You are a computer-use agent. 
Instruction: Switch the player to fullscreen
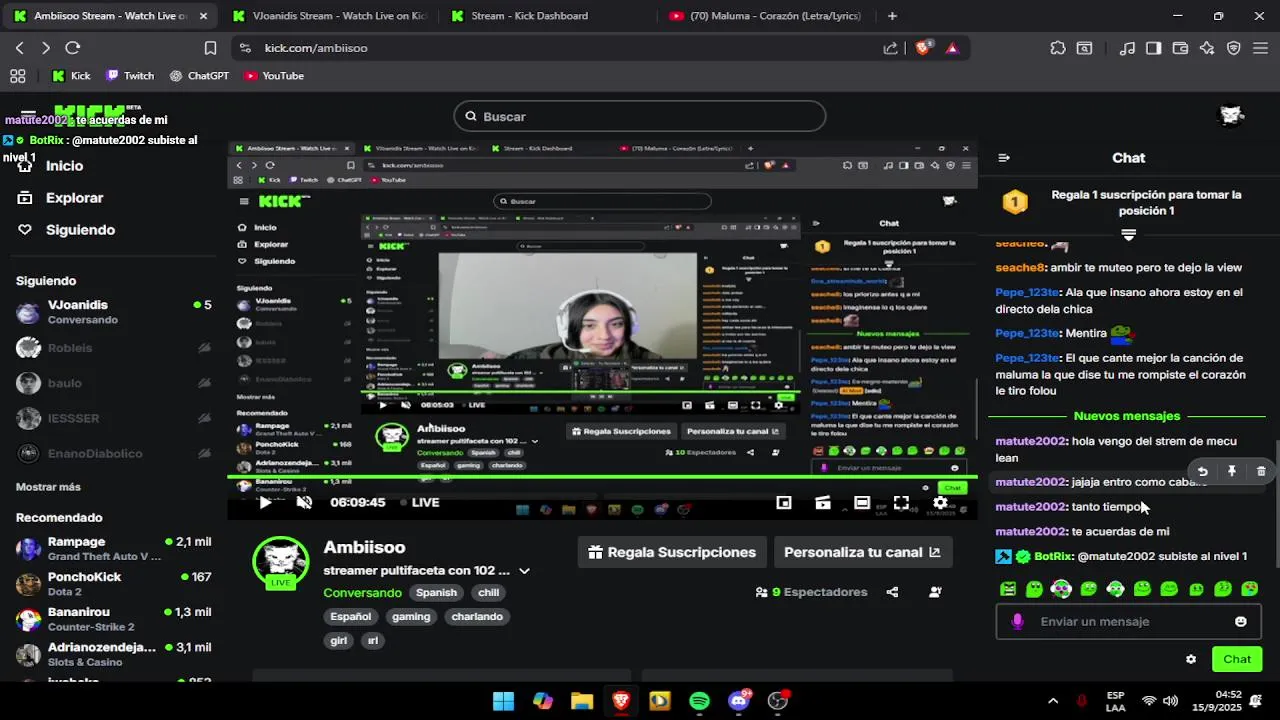click(x=901, y=502)
